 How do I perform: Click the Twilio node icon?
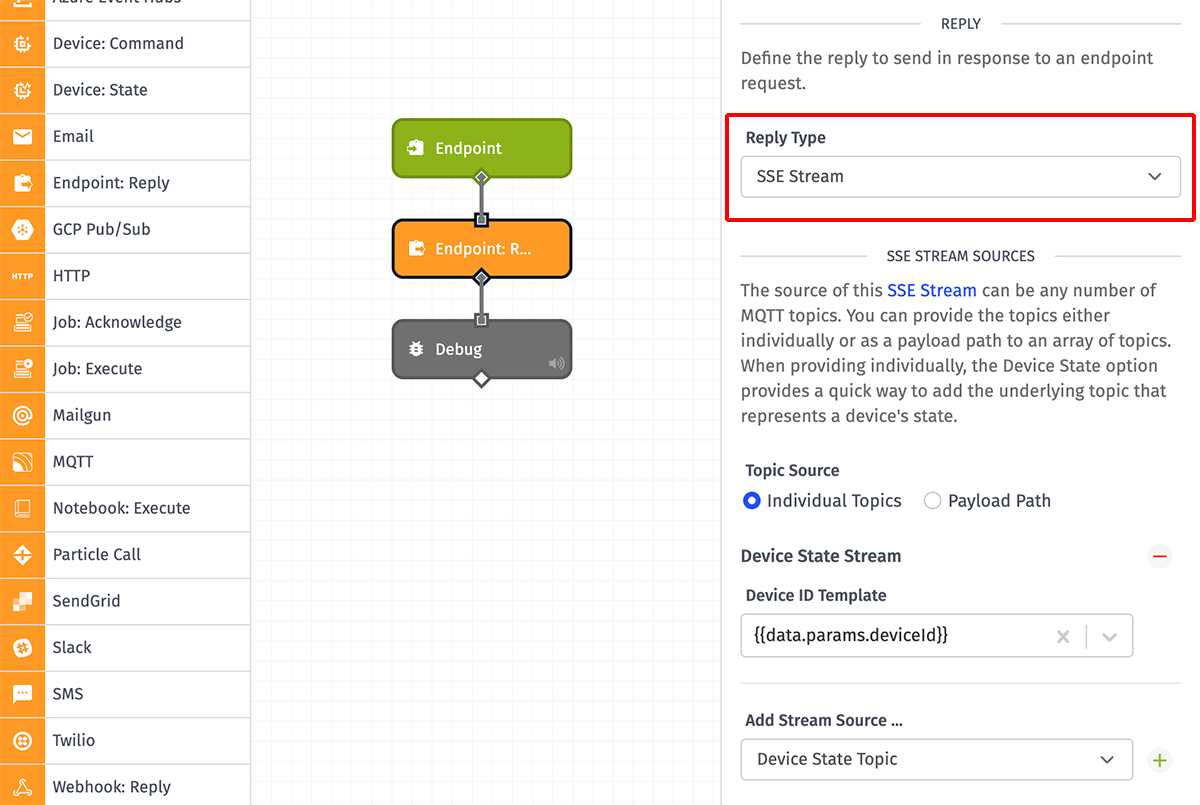pyautogui.click(x=21, y=740)
